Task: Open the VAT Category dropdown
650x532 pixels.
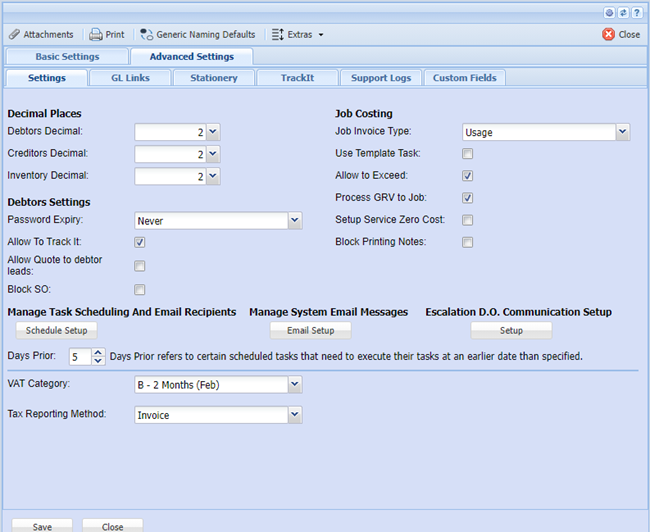Action: [294, 384]
